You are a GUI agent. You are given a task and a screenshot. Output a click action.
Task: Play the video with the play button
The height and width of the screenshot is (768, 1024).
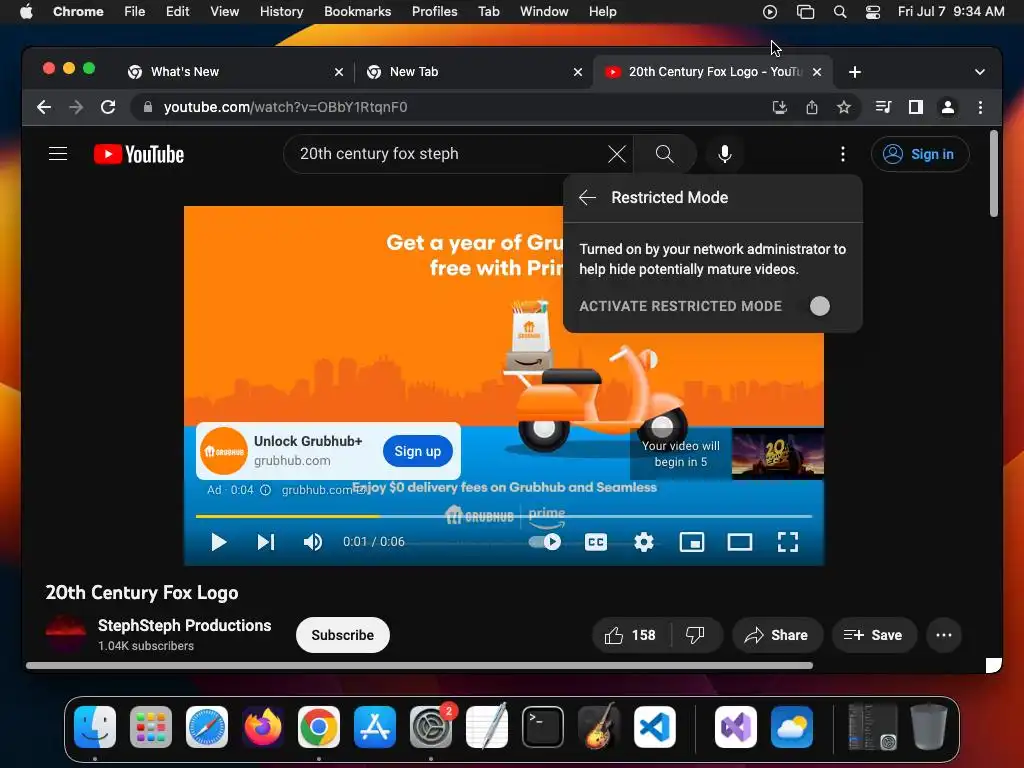pyautogui.click(x=218, y=542)
